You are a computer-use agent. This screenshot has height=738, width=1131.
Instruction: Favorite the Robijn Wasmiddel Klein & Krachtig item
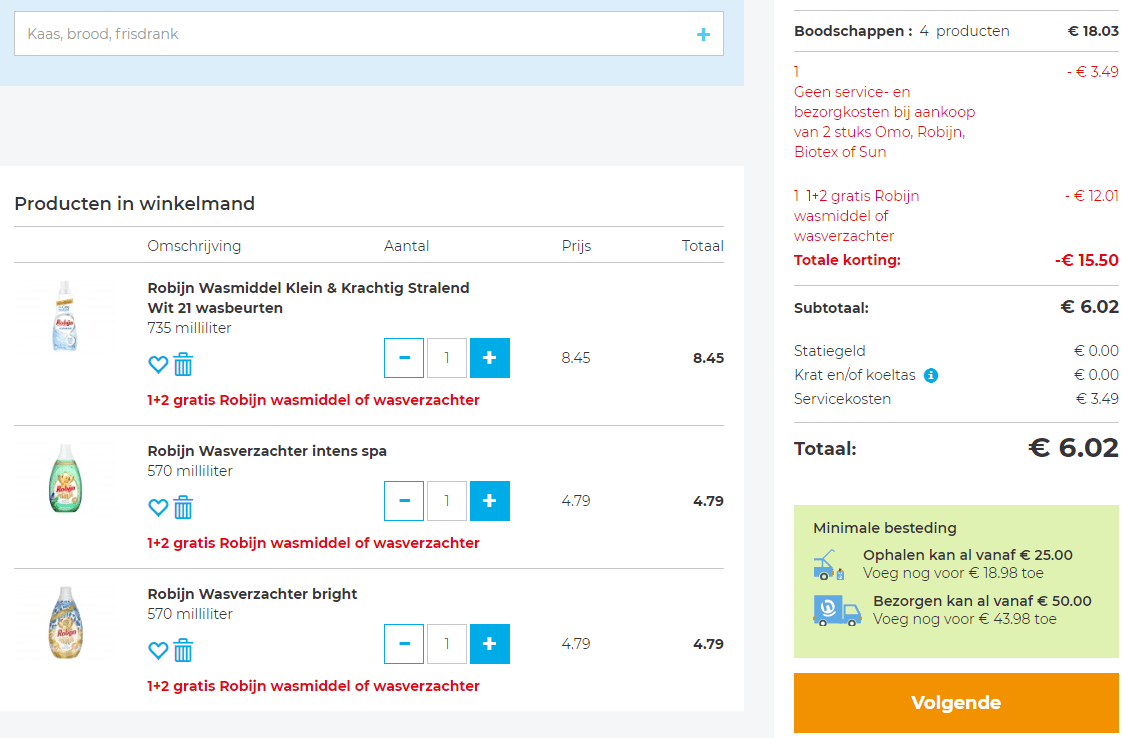tap(158, 364)
